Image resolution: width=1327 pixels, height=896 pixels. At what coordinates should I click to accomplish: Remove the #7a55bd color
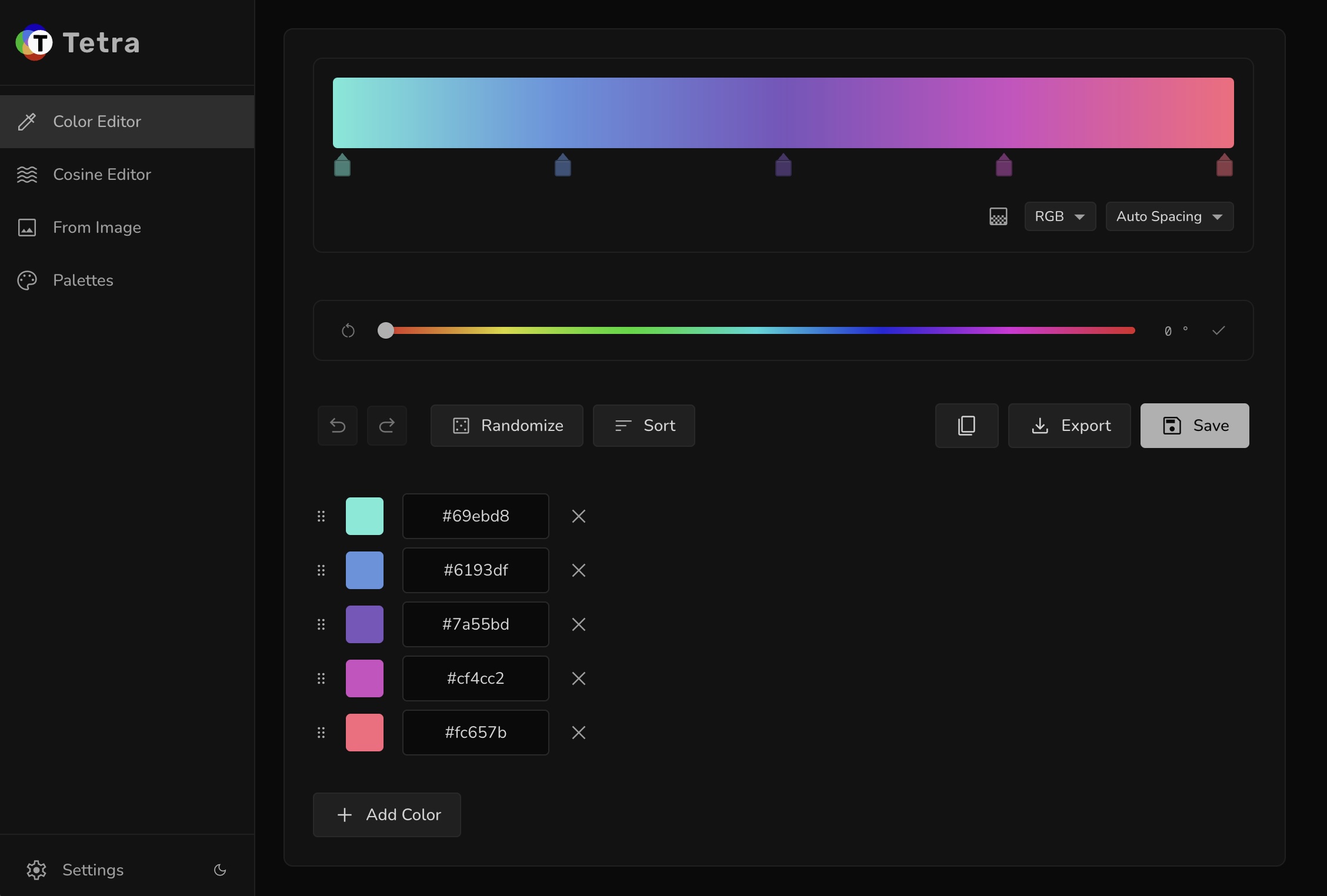(x=579, y=624)
